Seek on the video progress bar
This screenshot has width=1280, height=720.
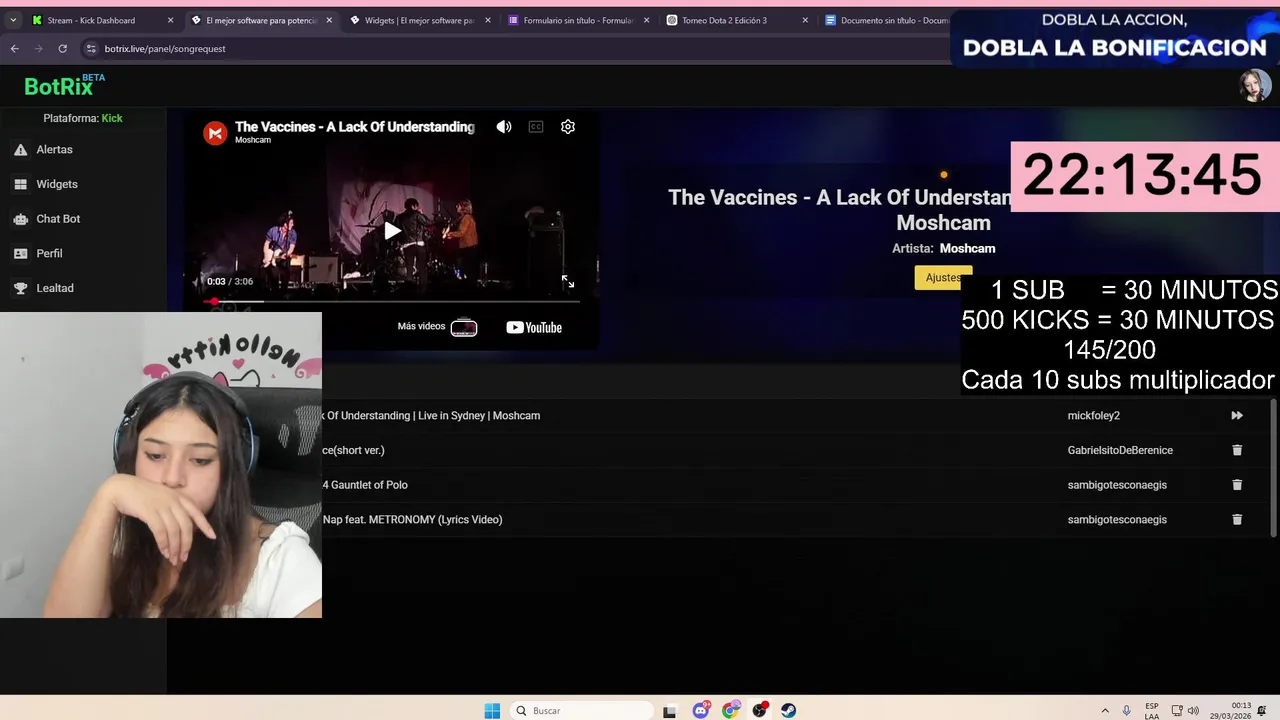(x=392, y=301)
